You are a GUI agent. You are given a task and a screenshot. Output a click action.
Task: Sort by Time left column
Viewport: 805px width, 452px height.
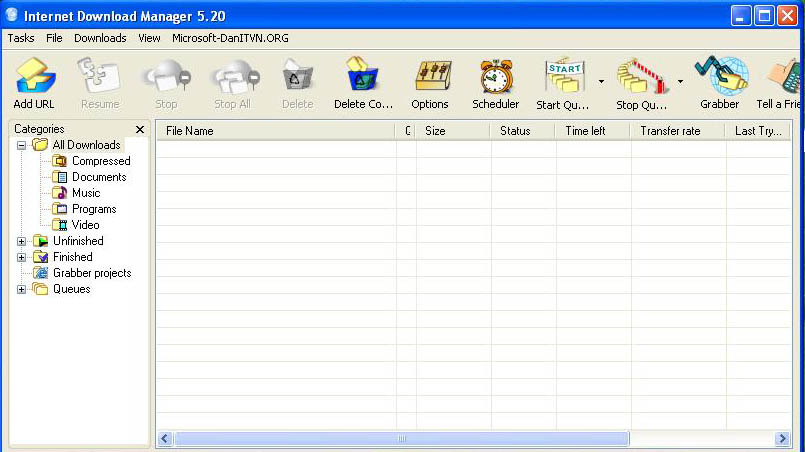[592, 131]
